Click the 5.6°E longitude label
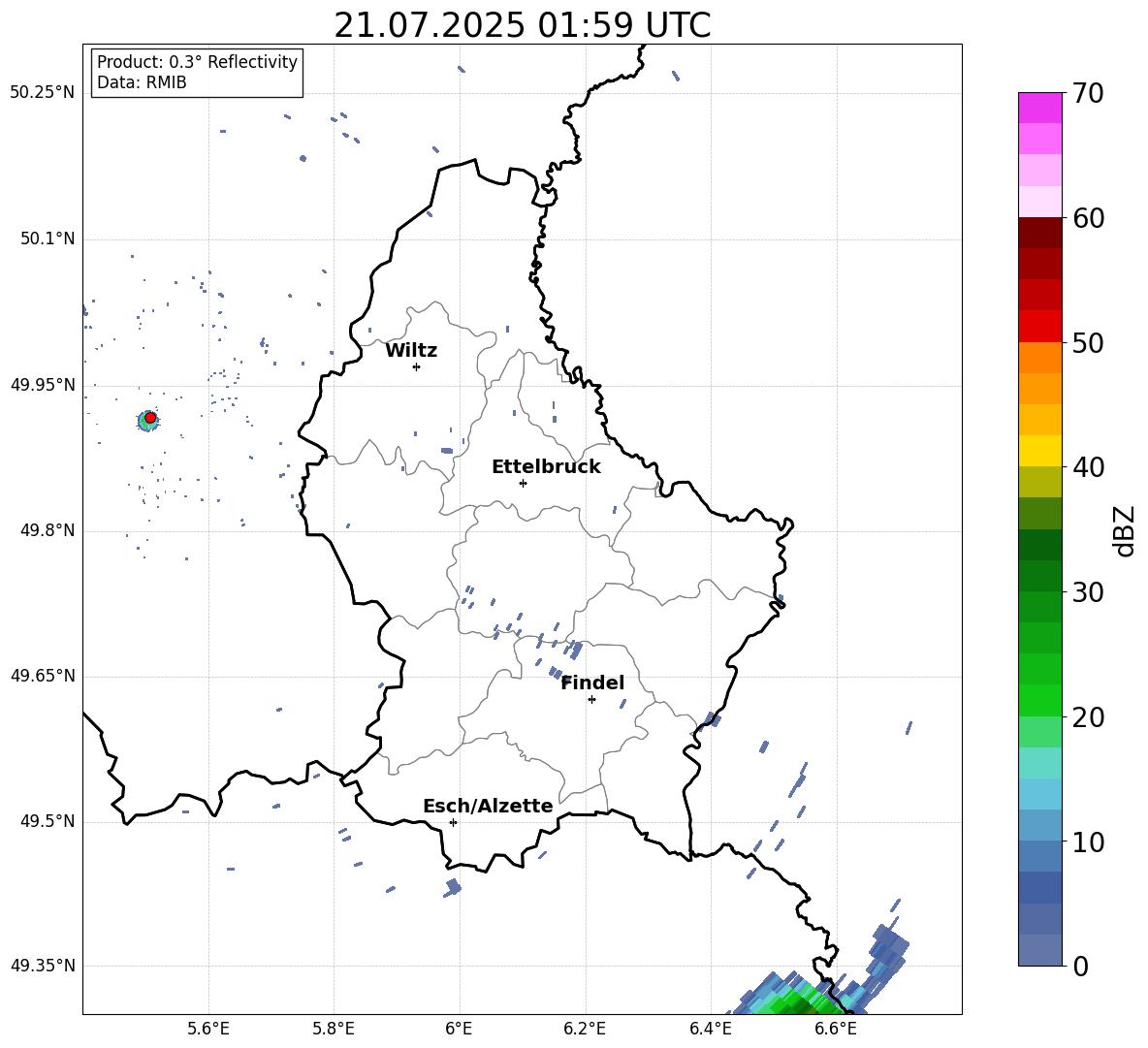This screenshot has width=1148, height=1048. pos(208,1029)
